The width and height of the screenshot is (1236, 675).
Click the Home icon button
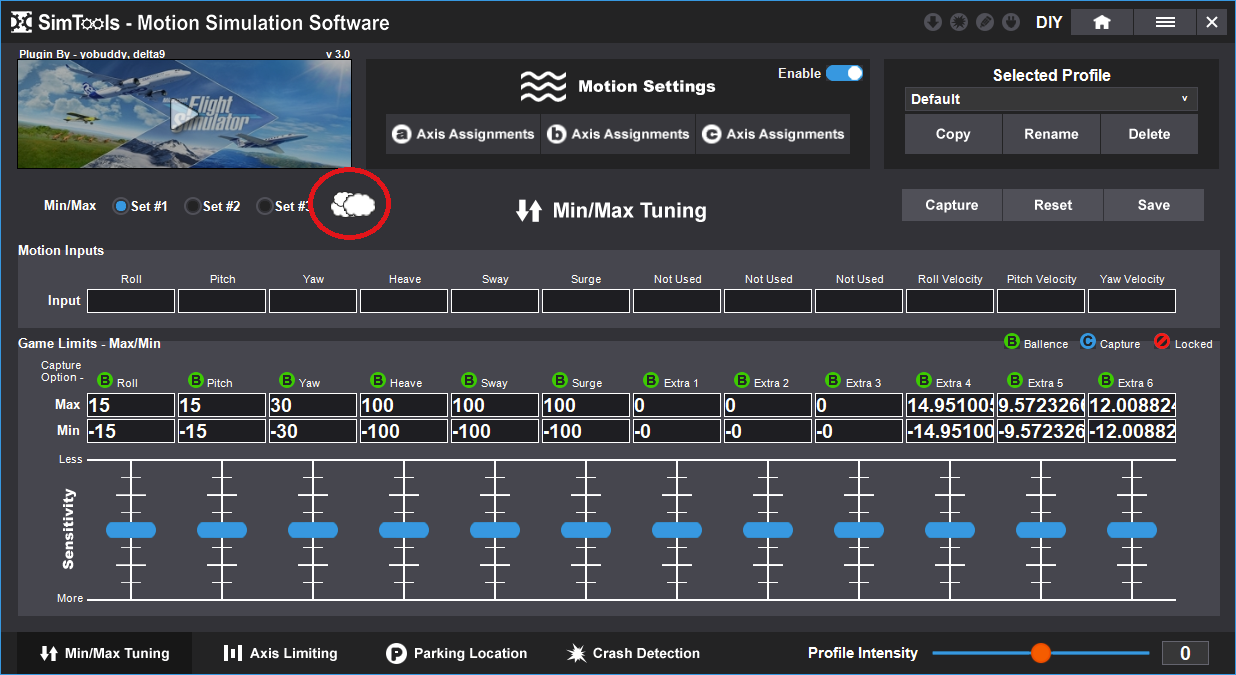[x=1102, y=22]
